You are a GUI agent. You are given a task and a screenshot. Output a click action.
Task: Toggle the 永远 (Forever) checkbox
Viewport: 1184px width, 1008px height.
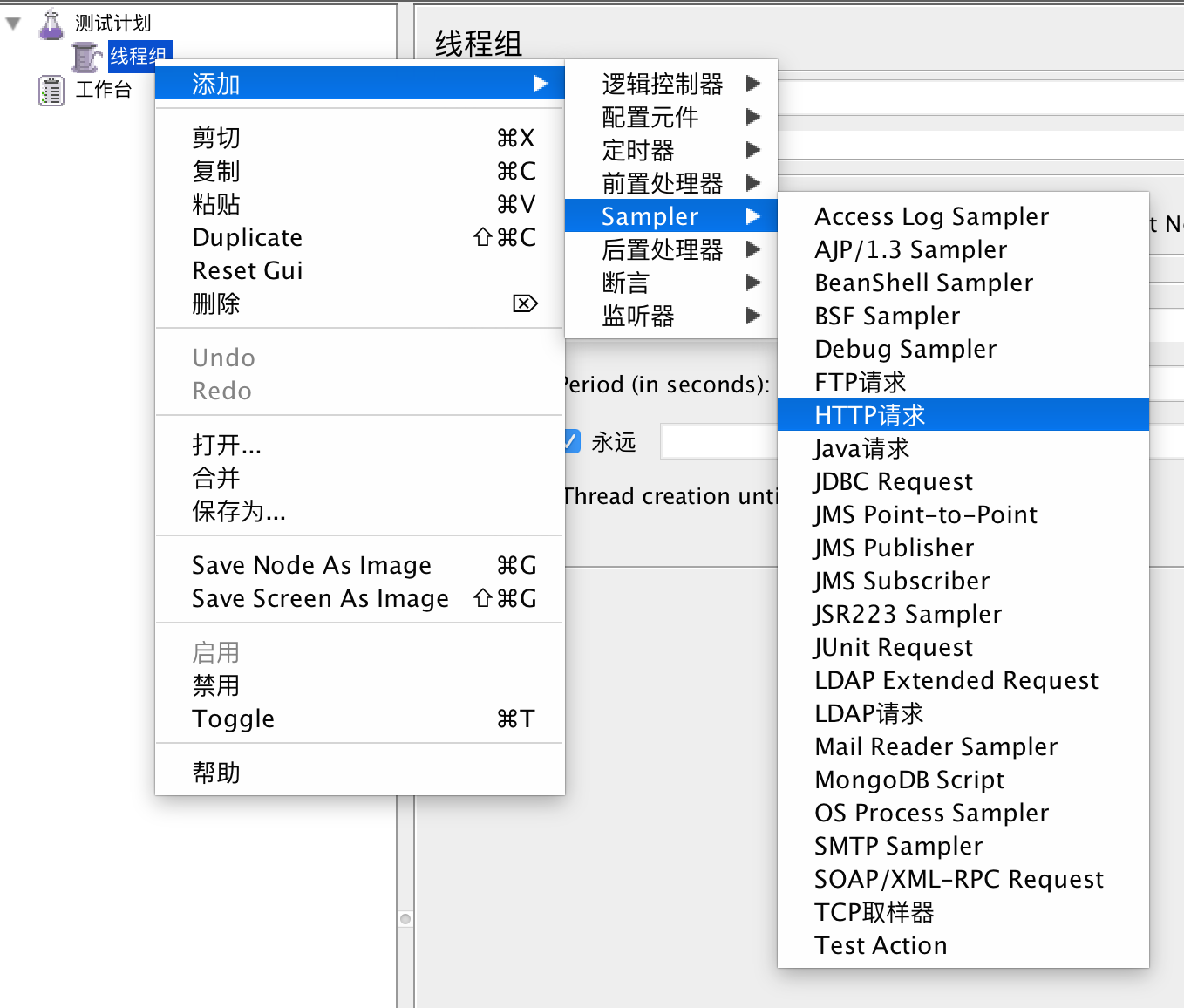click(x=572, y=441)
